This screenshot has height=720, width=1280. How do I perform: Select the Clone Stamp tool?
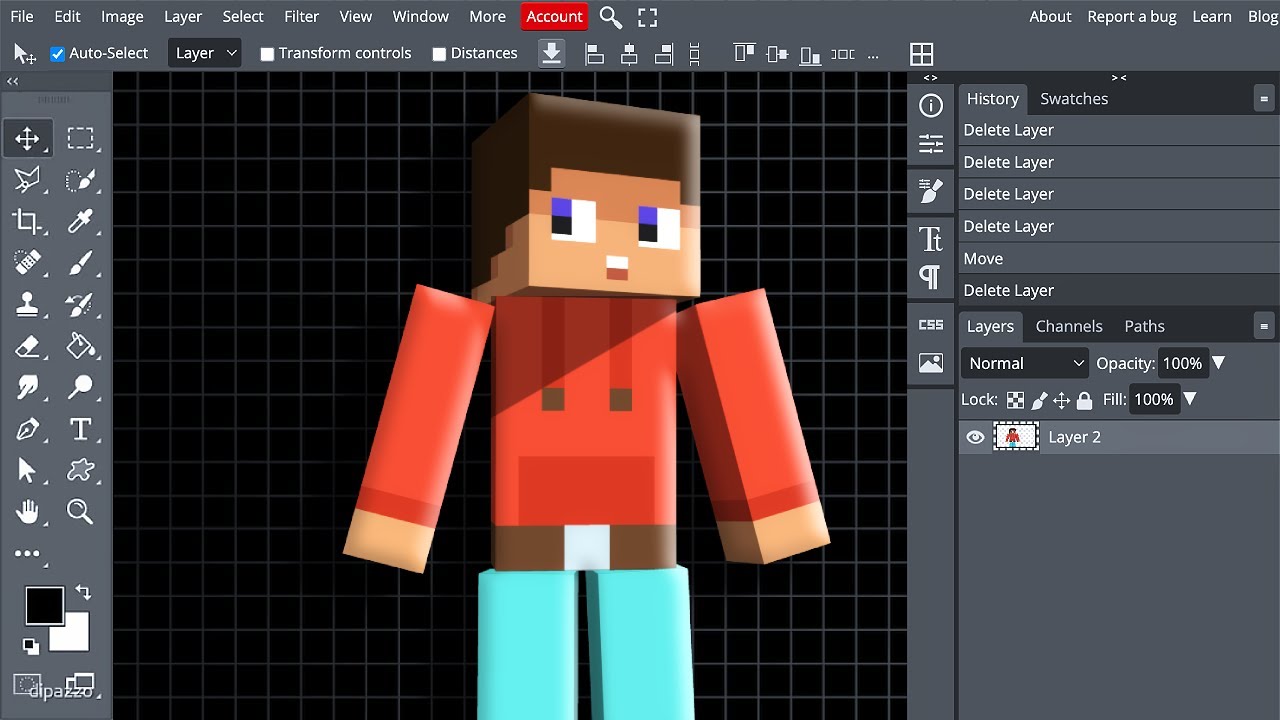point(27,305)
